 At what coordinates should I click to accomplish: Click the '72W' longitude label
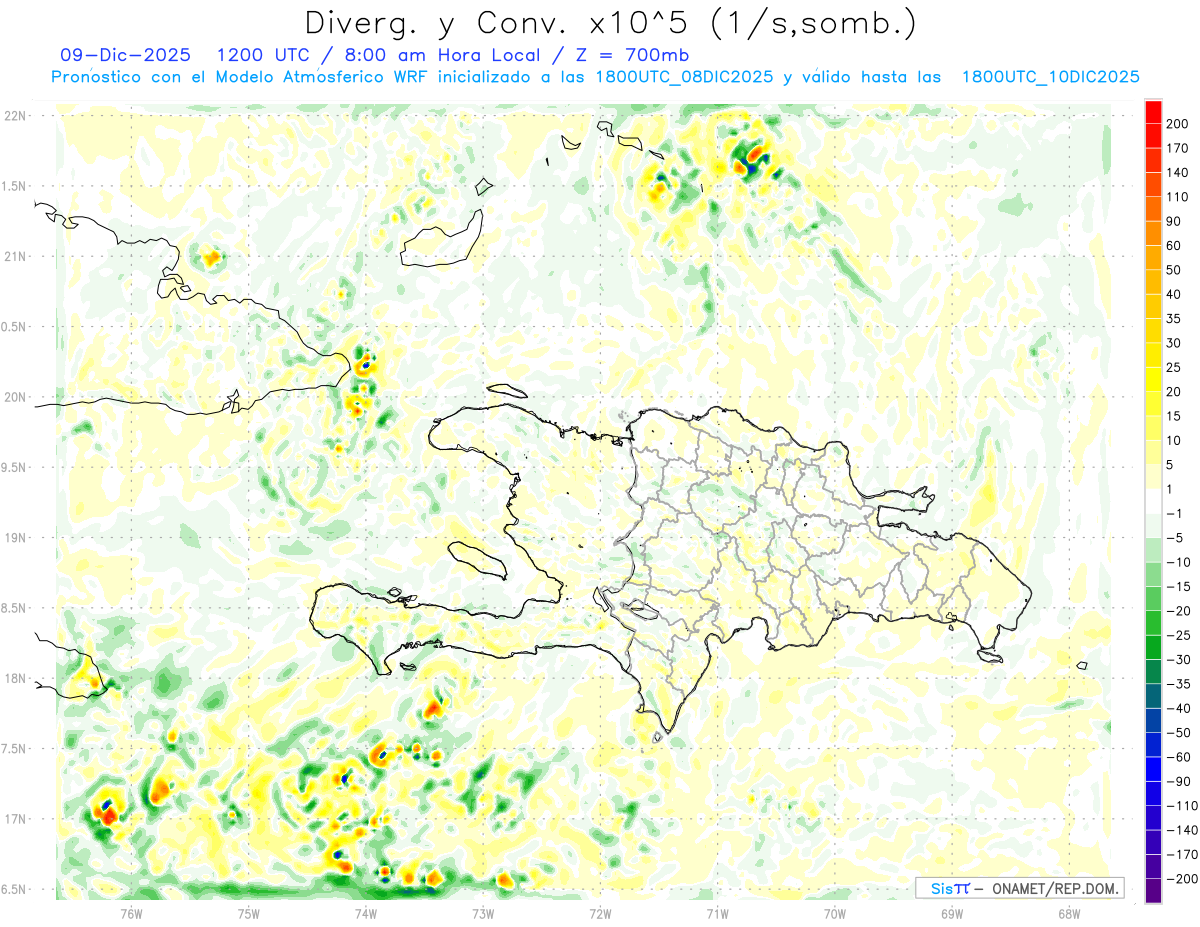click(x=600, y=912)
